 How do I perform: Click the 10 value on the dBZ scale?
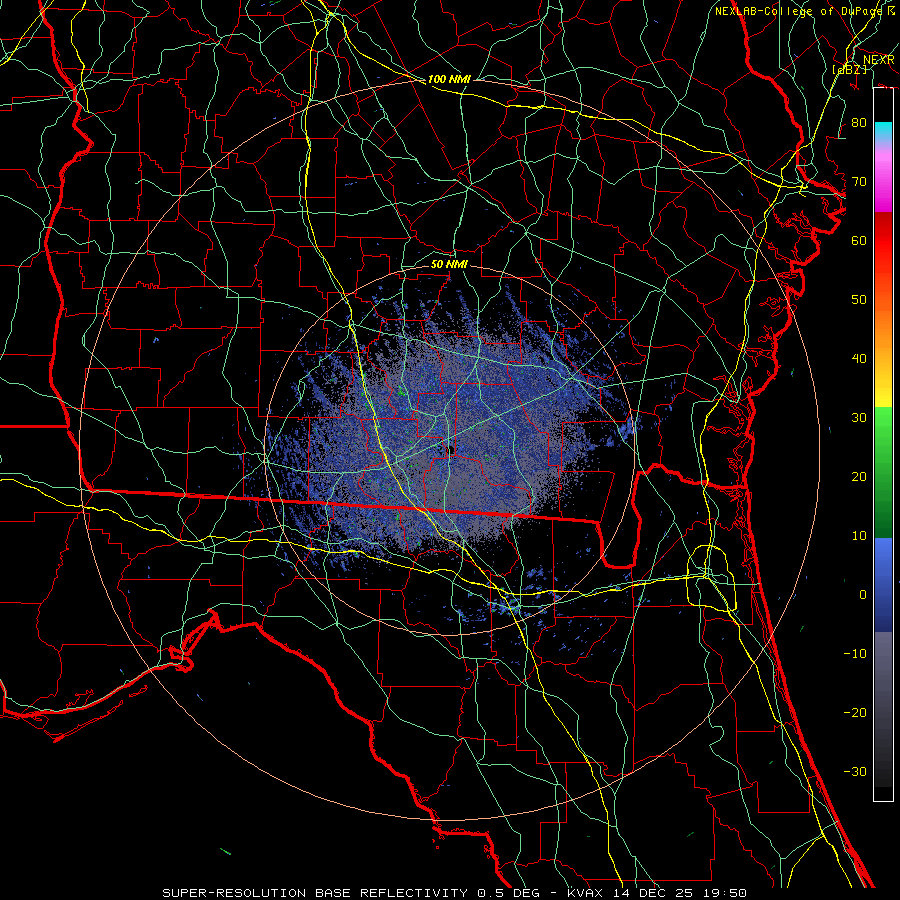coord(859,536)
